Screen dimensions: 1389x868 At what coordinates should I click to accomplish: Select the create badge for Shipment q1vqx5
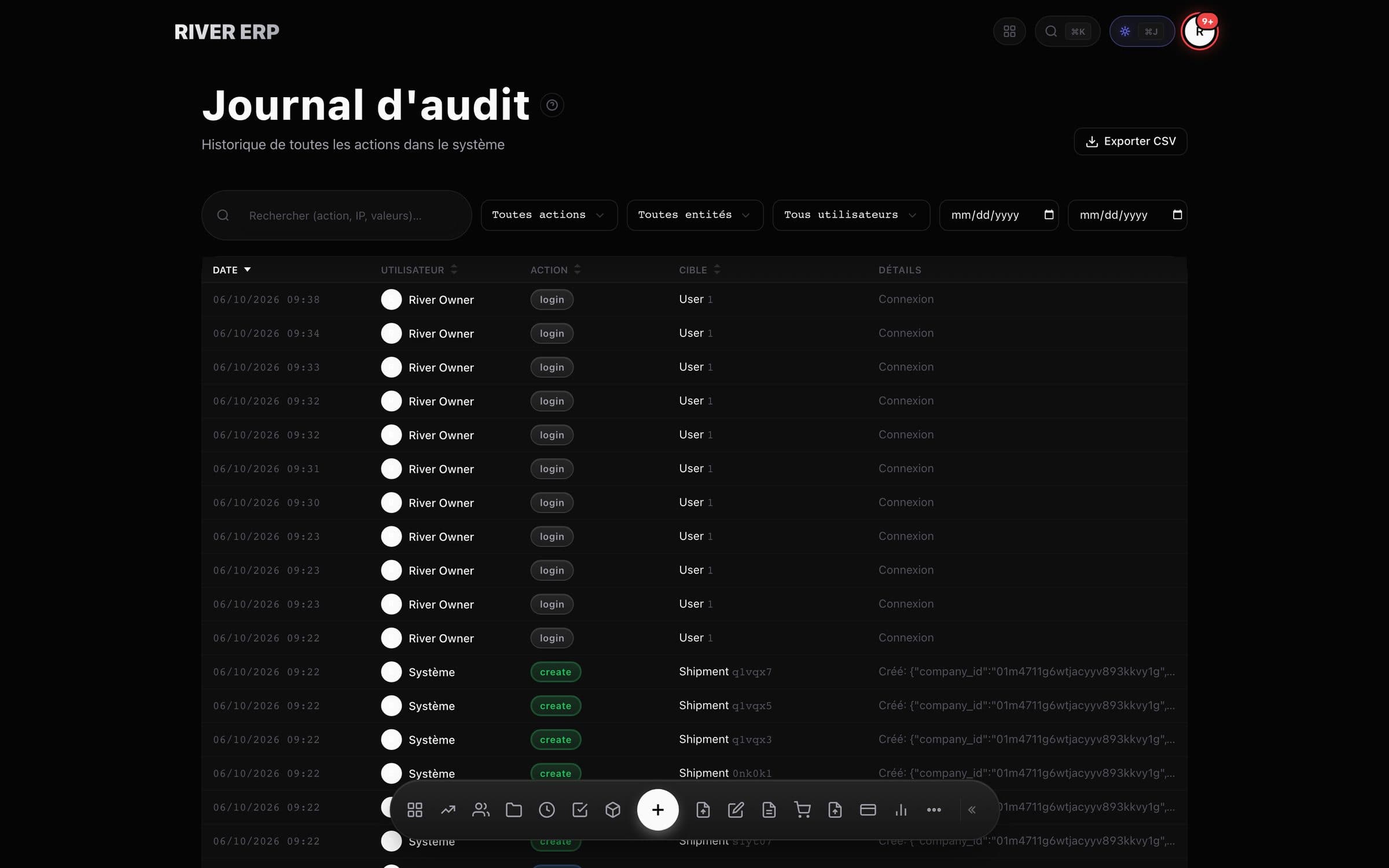[556, 705]
